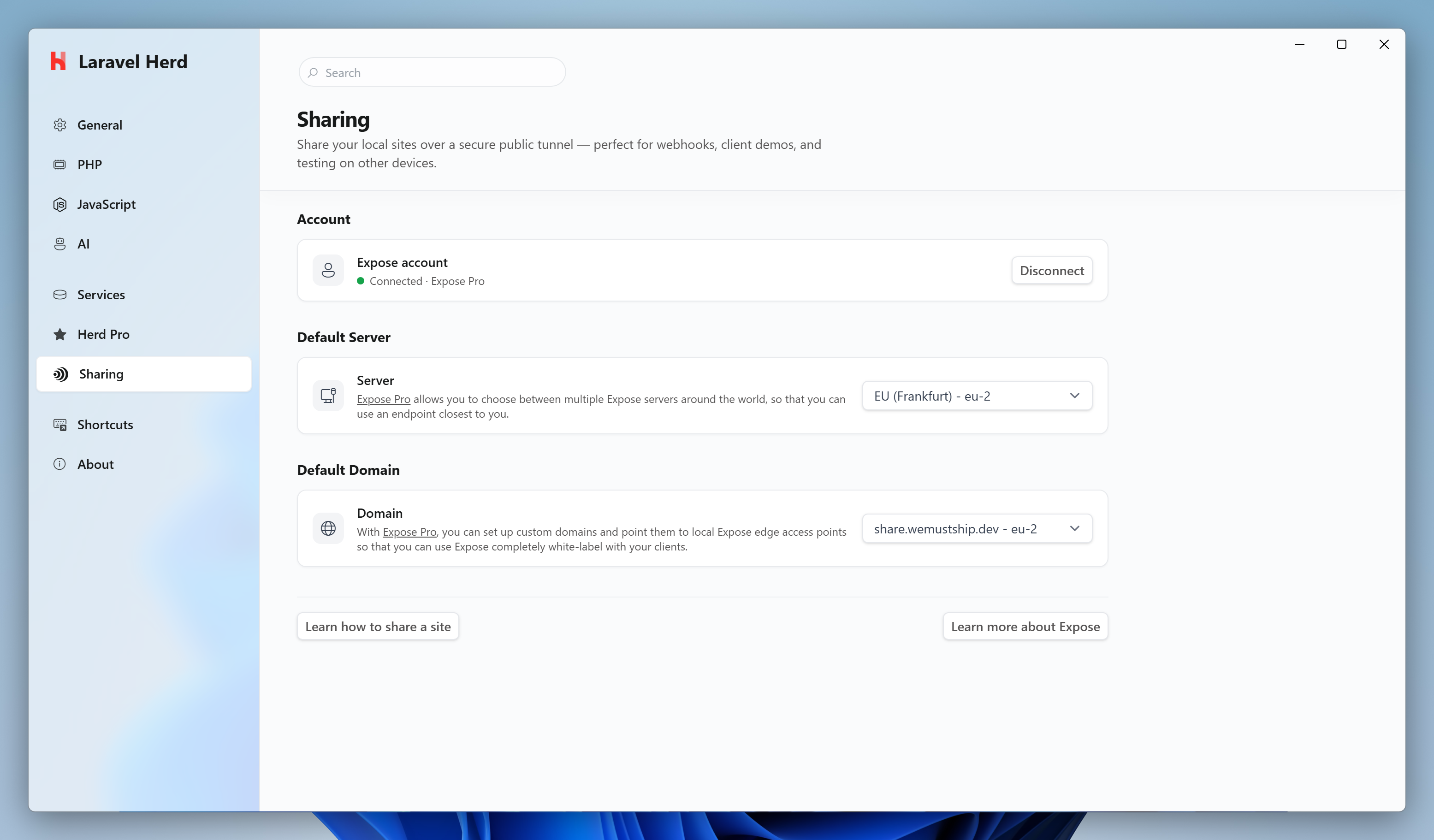Viewport: 1434px width, 840px height.
Task: Click the Sharing broadcast icon in sidebar
Action: [61, 374]
